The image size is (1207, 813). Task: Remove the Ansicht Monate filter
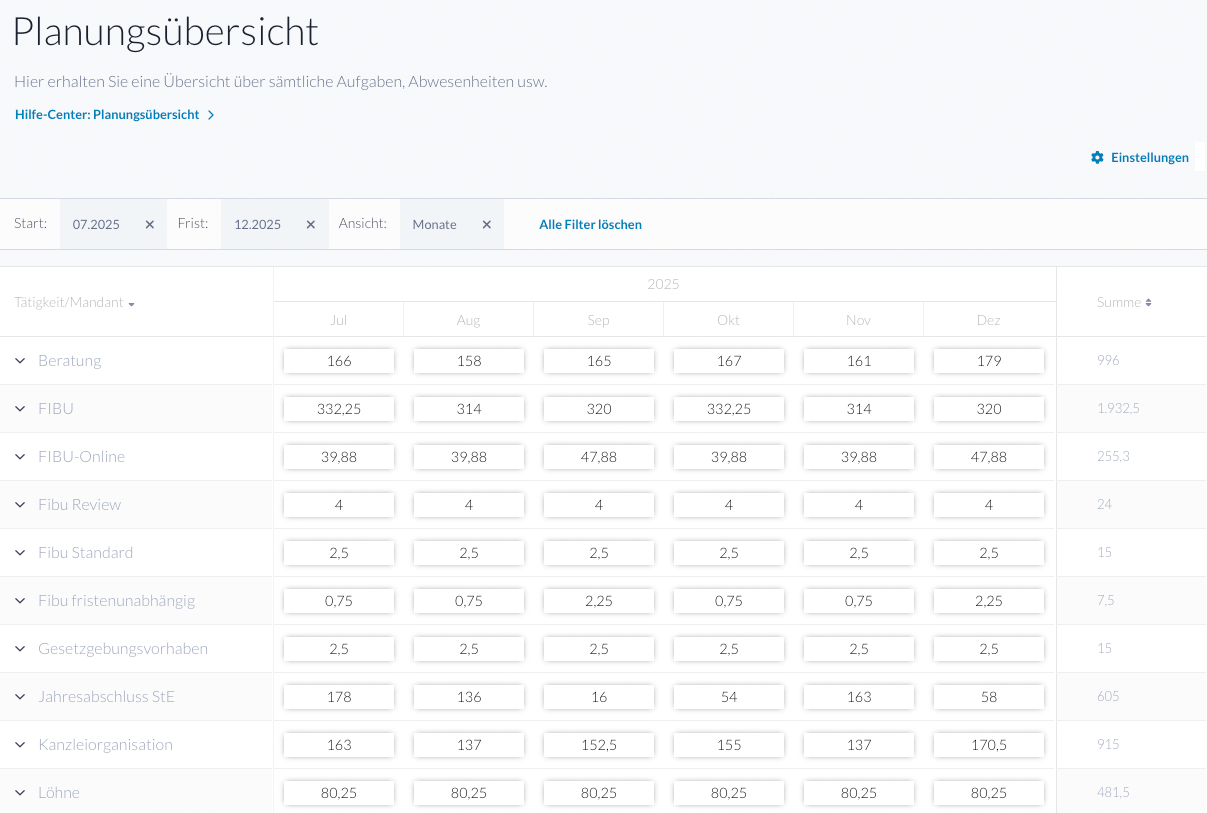pyautogui.click(x=487, y=225)
